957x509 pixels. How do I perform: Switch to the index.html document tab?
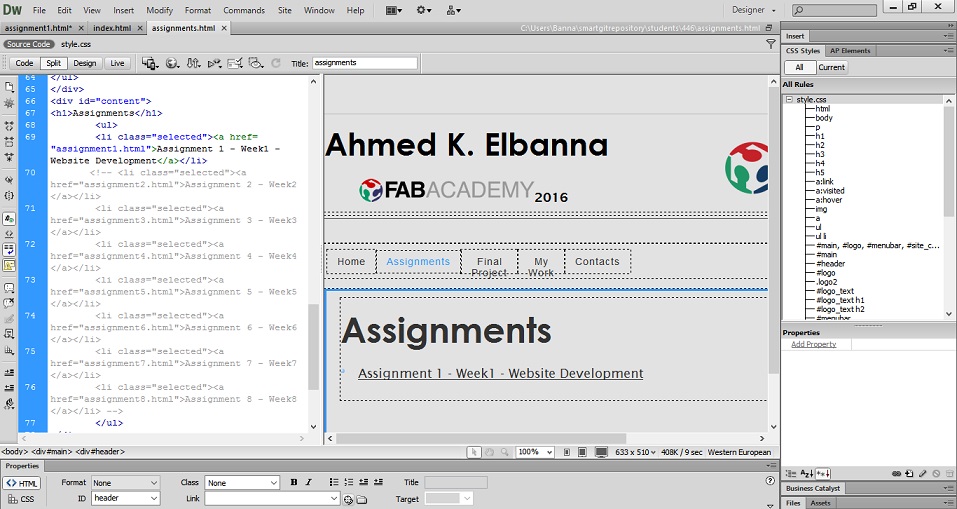(x=112, y=28)
